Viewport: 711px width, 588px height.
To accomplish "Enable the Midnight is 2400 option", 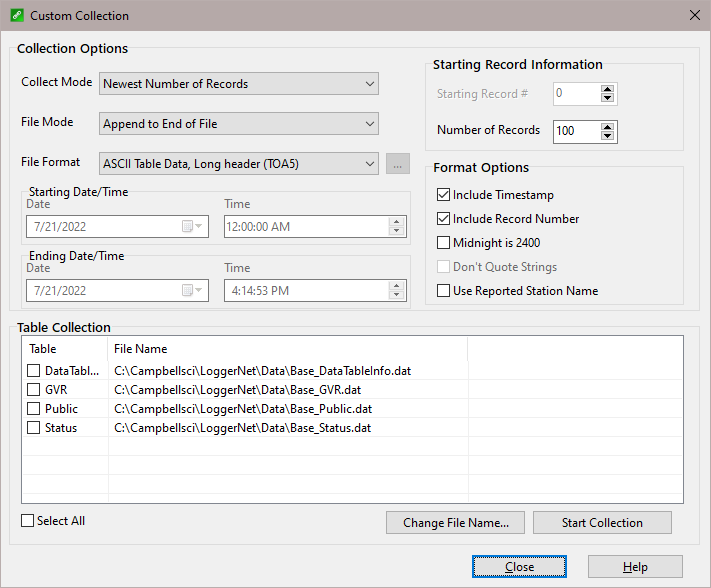I will 444,243.
